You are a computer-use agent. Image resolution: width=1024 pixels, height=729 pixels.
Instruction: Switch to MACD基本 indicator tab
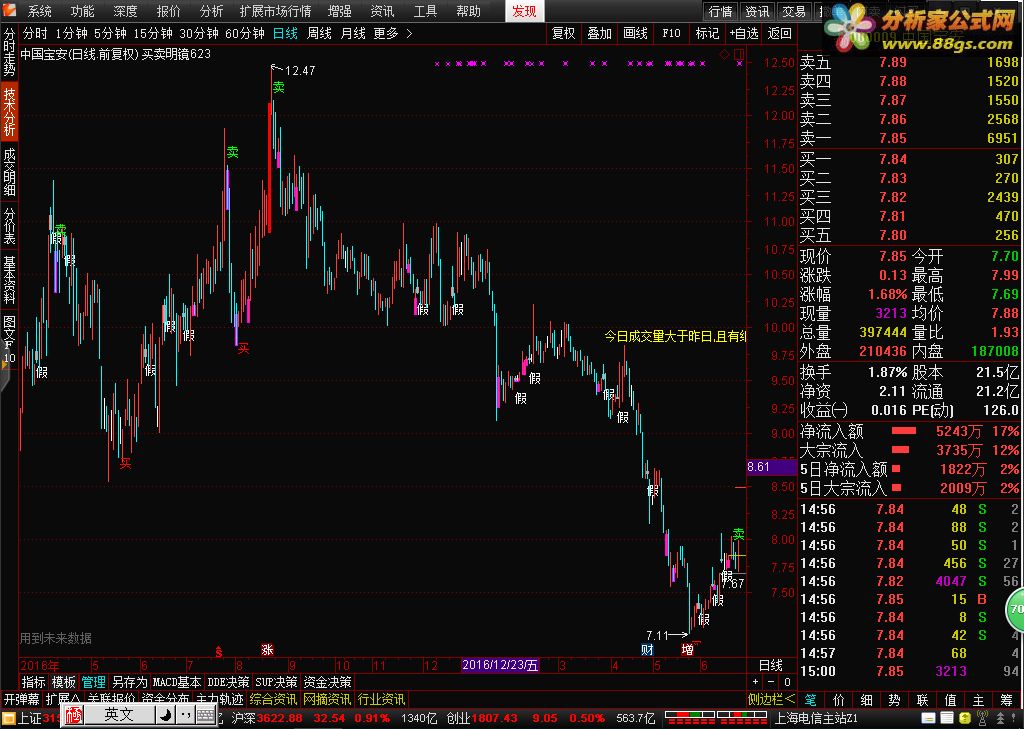pos(177,682)
